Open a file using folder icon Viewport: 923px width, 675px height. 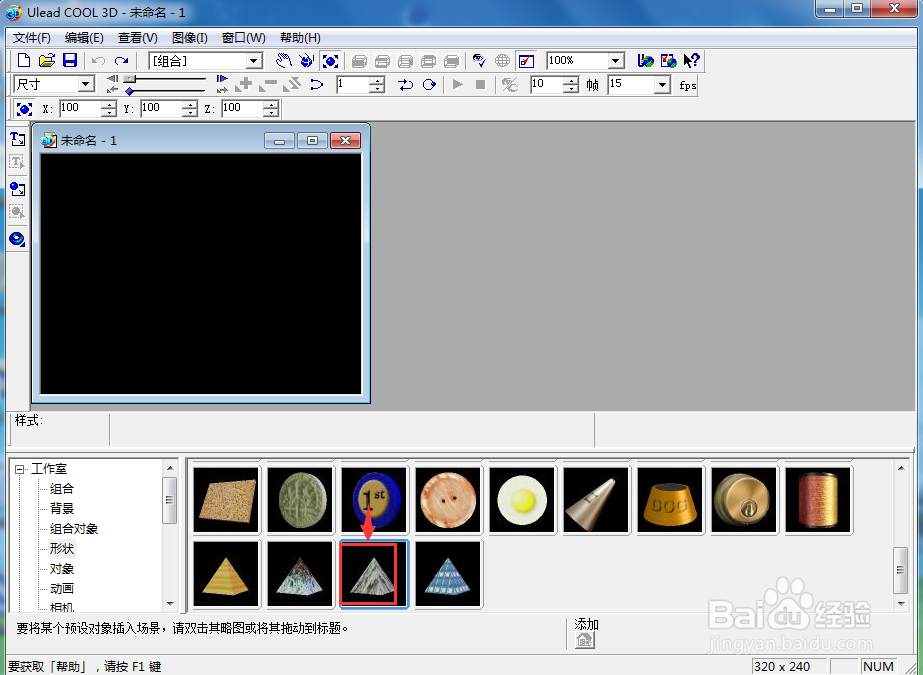click(47, 61)
